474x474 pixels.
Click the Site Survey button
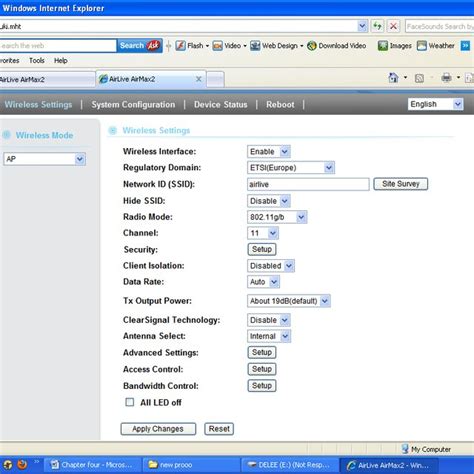pyautogui.click(x=400, y=184)
